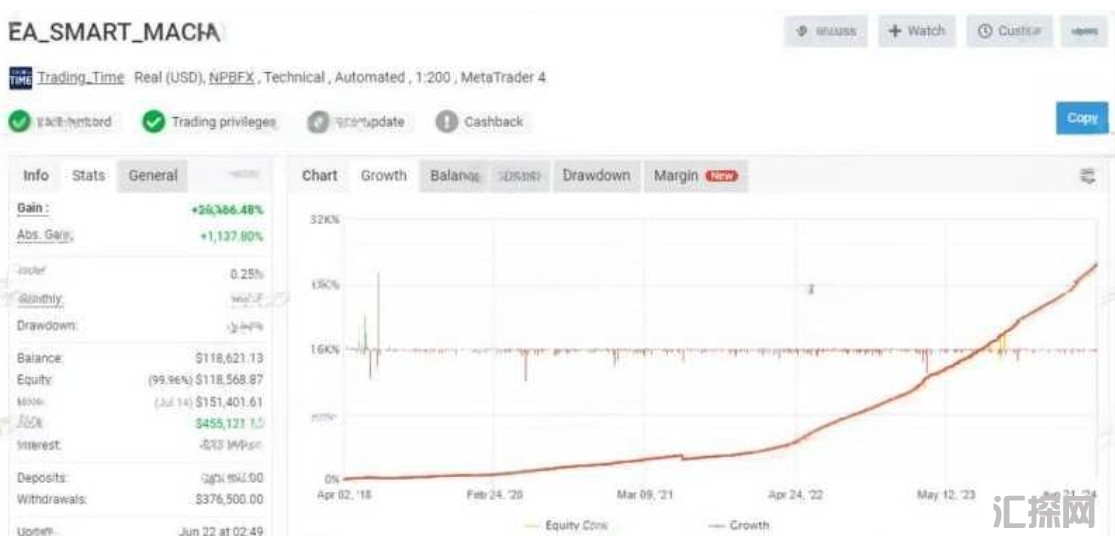Click the Custom button
This screenshot has height=536, width=1115.
pos(1009,31)
